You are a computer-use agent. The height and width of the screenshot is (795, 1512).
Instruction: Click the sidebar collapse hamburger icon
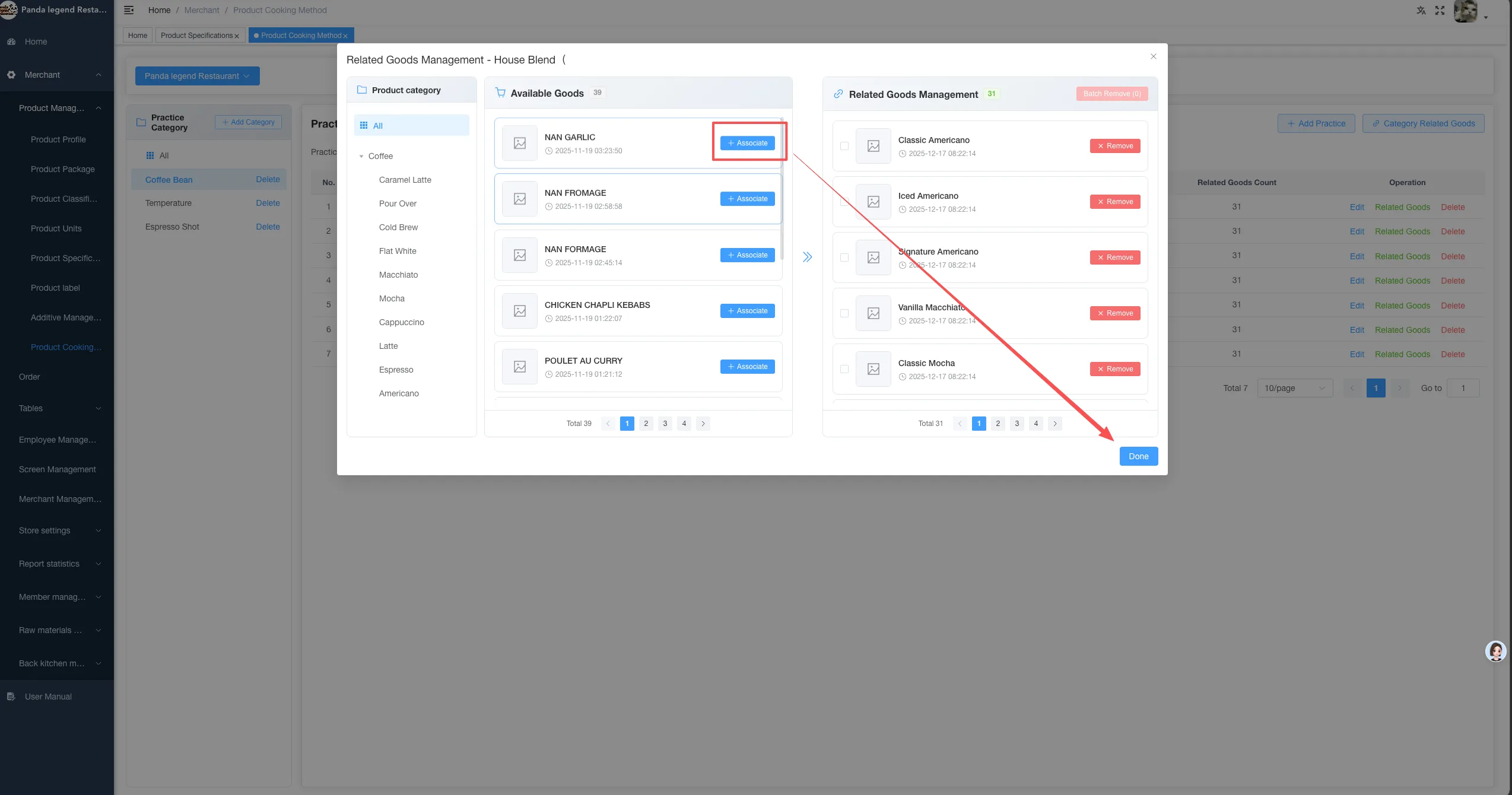click(x=129, y=10)
